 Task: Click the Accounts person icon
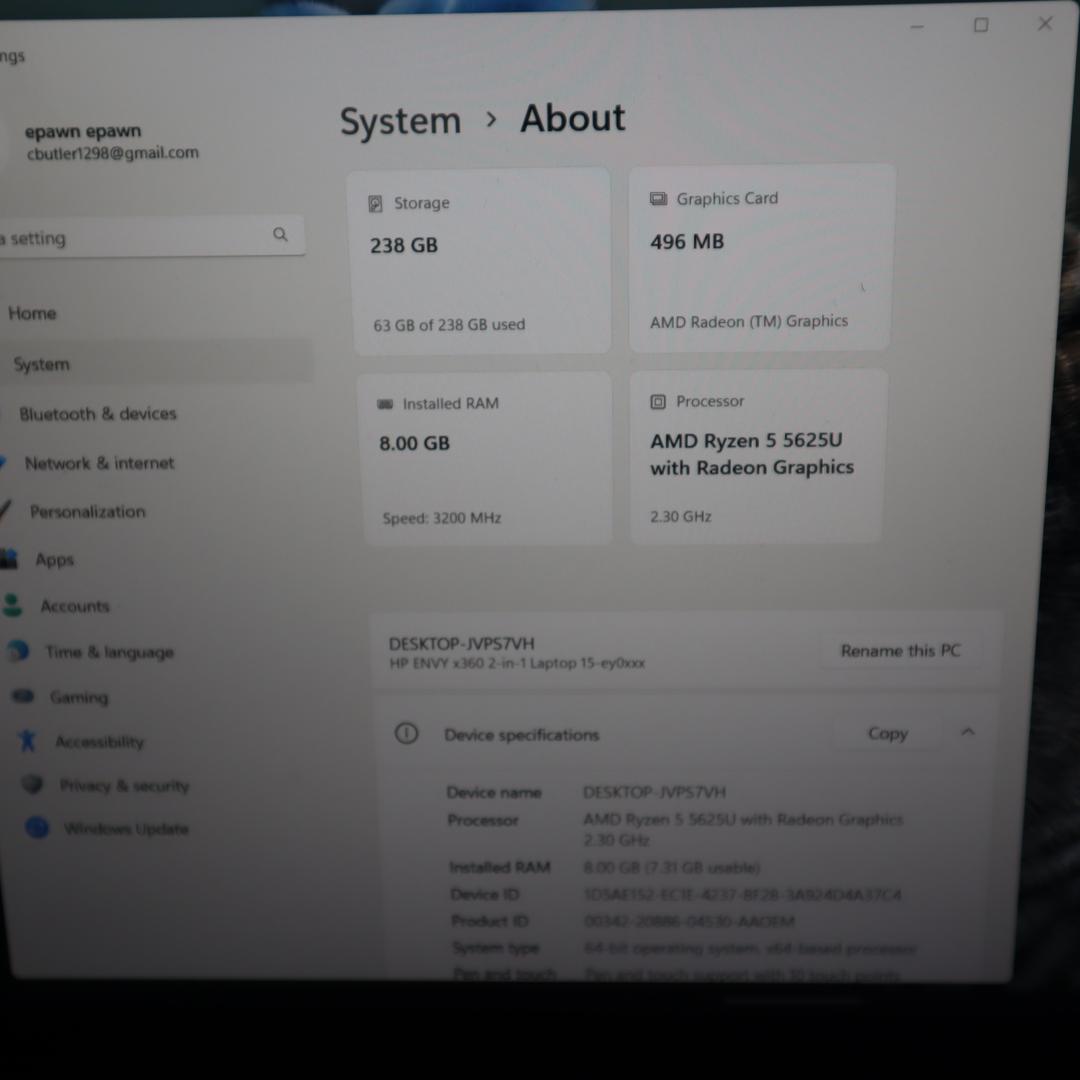pyautogui.click(x=12, y=605)
